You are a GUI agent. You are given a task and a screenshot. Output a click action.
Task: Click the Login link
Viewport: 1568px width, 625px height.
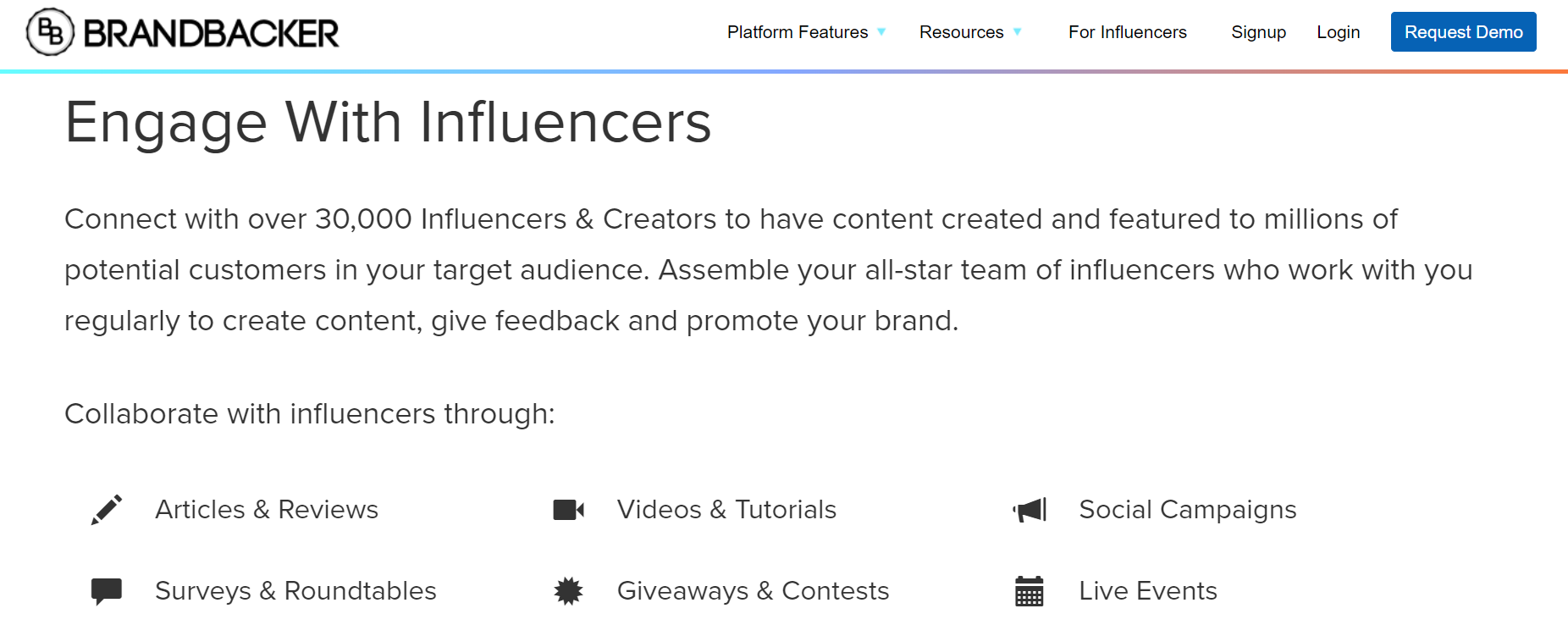1338,32
